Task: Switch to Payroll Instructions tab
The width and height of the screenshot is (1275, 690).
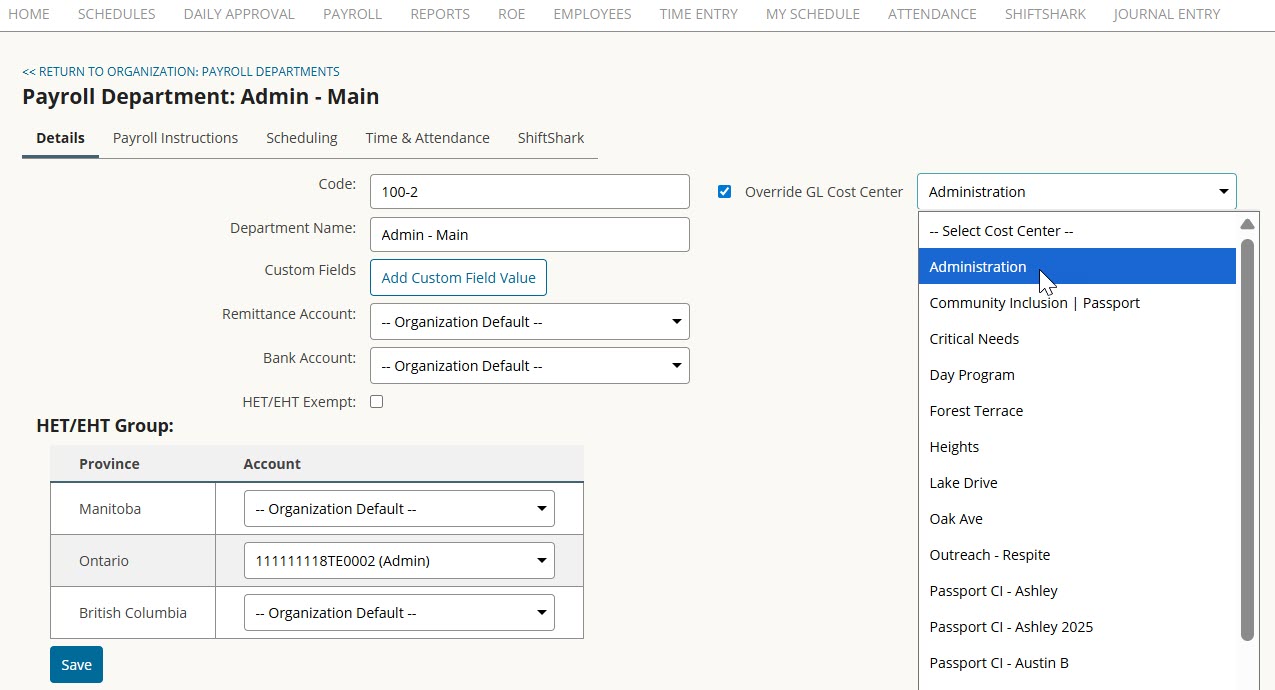Action: point(175,138)
